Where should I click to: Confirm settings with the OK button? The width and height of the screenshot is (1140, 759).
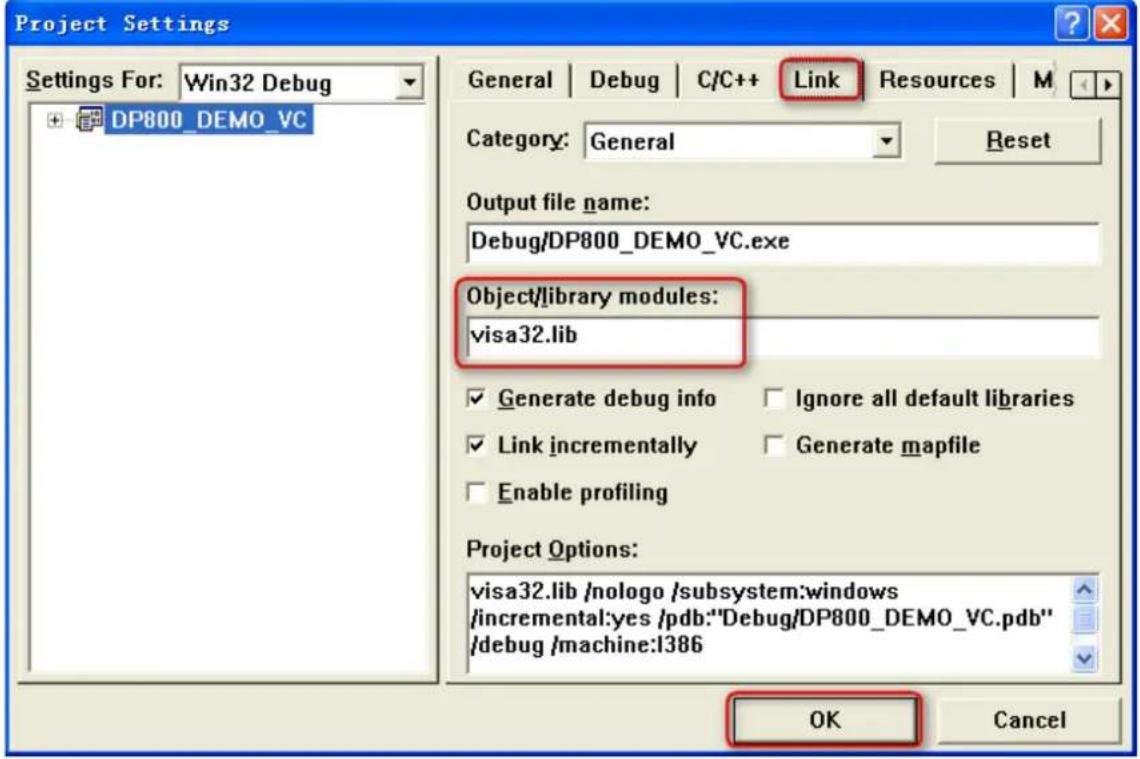(824, 720)
